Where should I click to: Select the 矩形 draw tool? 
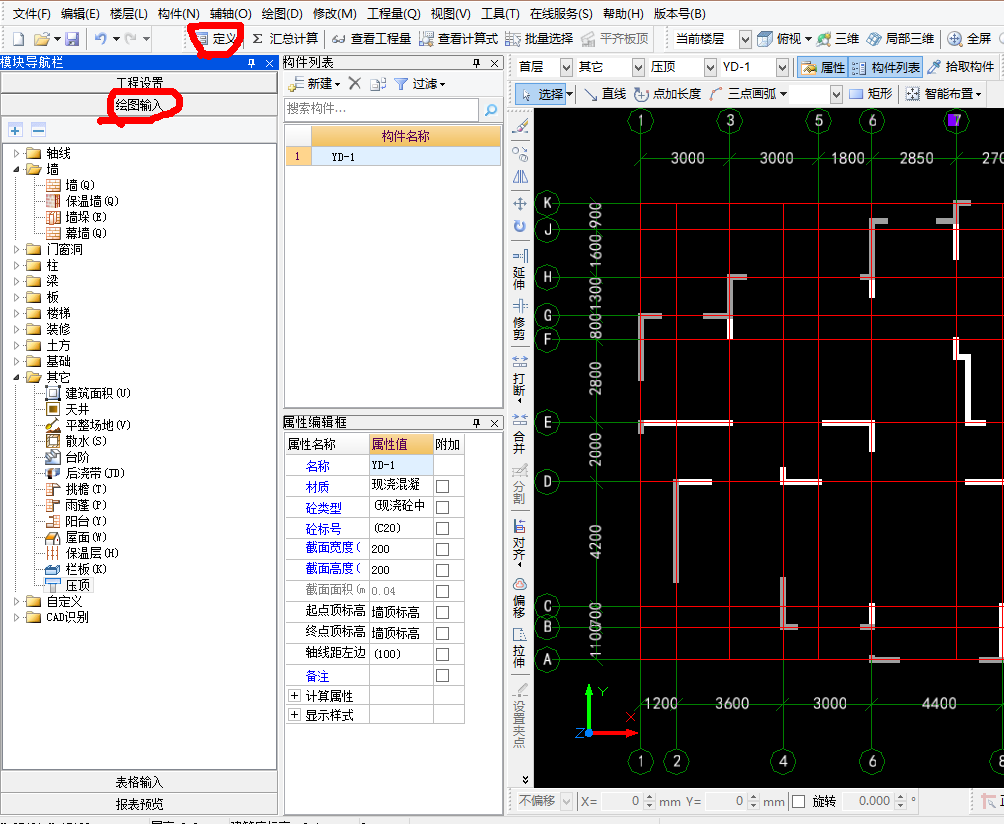[x=871, y=94]
